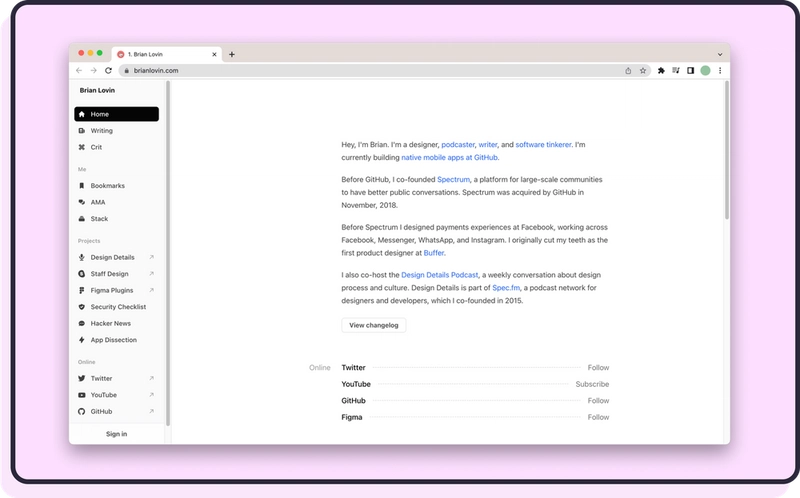Screen dimensions: 800x498
Task: Click Follow in the Twitter row
Action: (598, 367)
